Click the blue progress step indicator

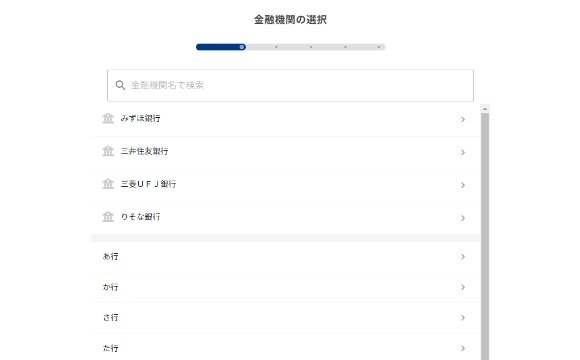click(221, 47)
